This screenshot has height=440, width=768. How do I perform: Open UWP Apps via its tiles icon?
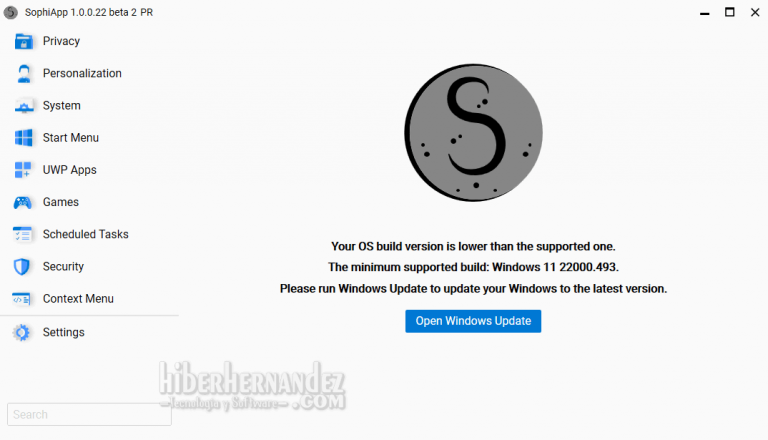click(23, 170)
